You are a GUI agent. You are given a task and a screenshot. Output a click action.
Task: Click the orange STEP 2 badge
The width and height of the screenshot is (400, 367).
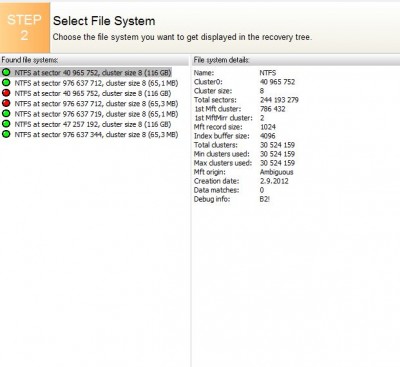tap(25, 27)
